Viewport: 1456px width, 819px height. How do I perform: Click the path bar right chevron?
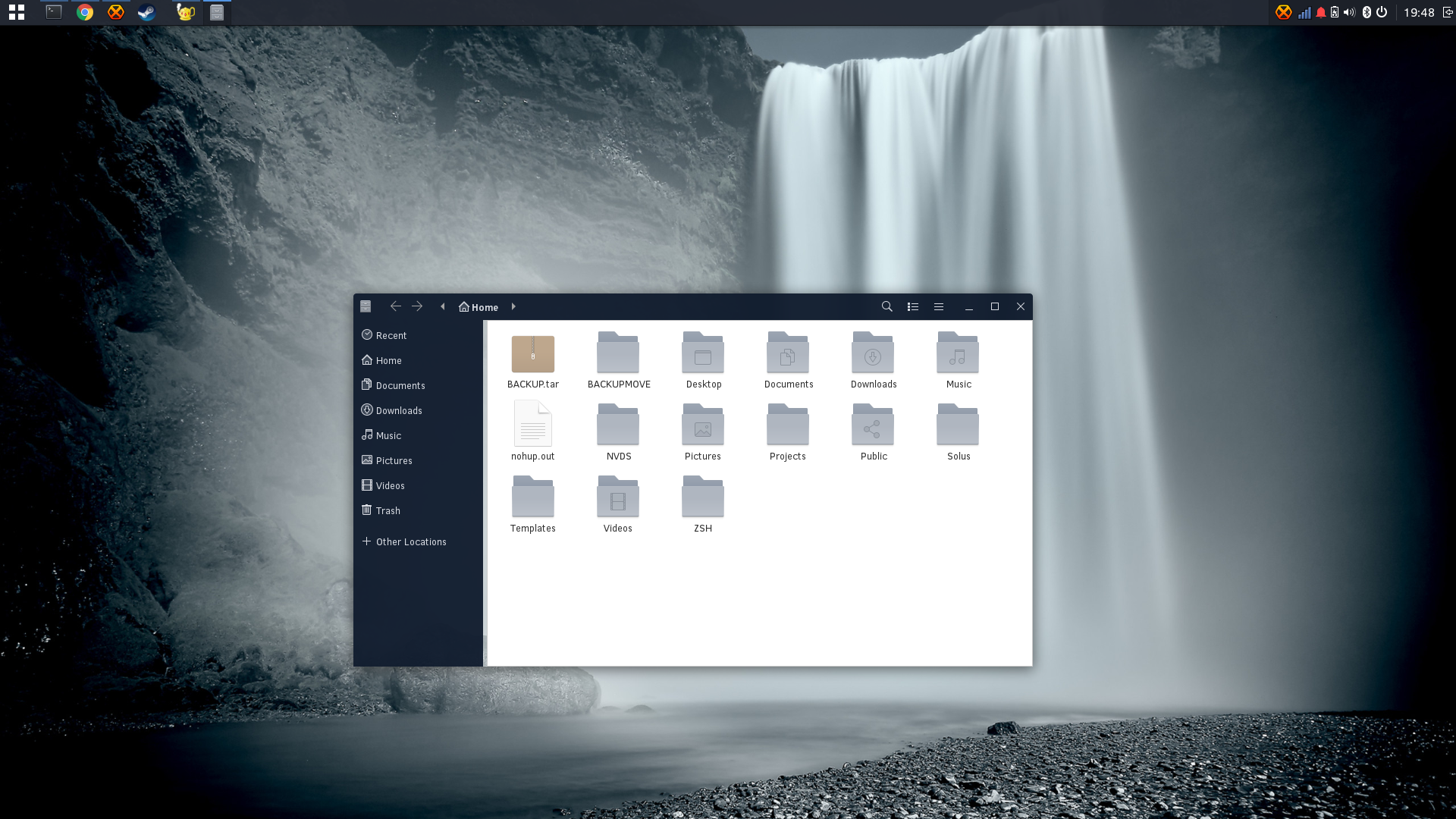click(x=513, y=307)
